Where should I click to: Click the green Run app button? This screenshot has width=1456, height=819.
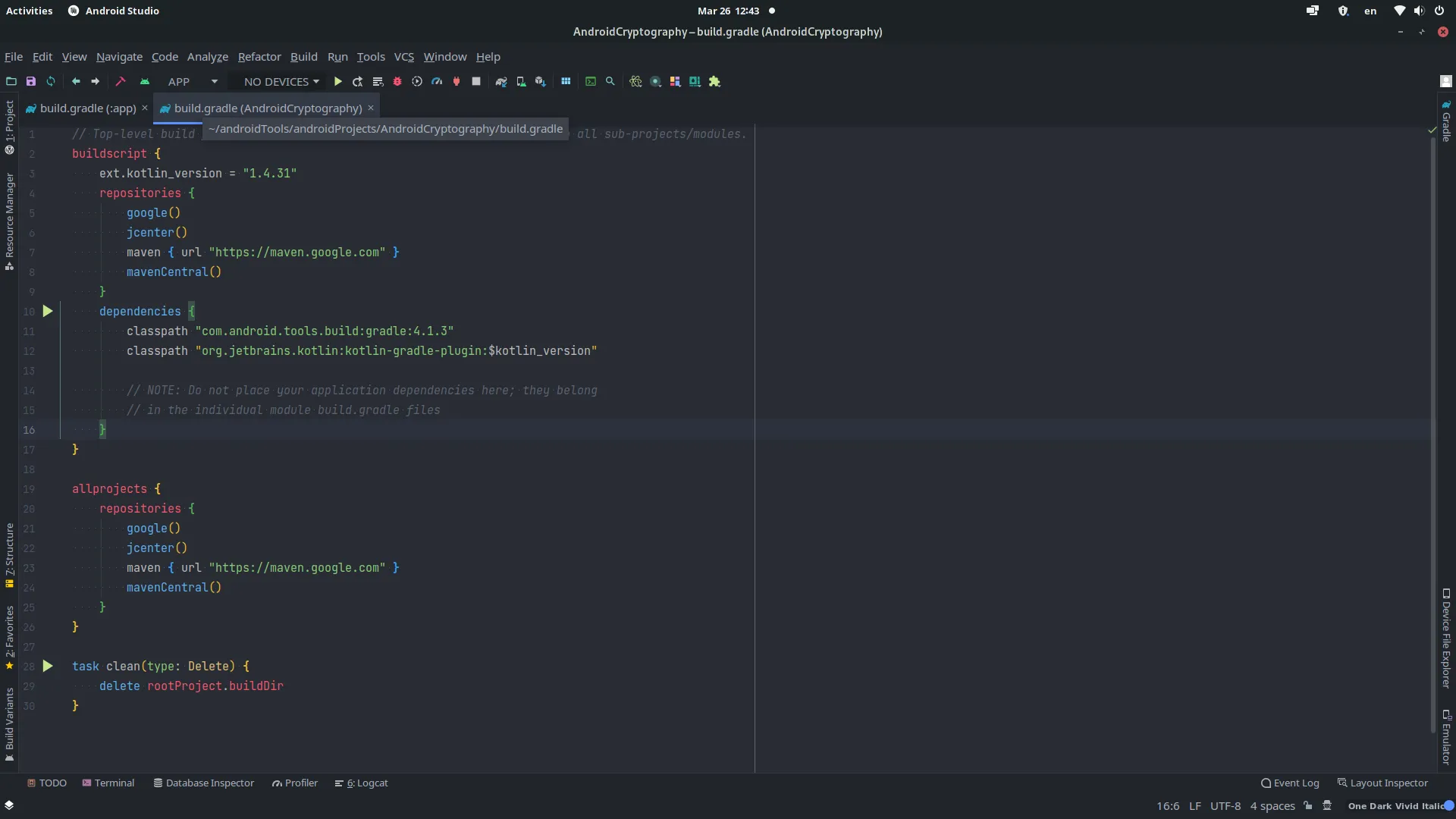tap(338, 82)
